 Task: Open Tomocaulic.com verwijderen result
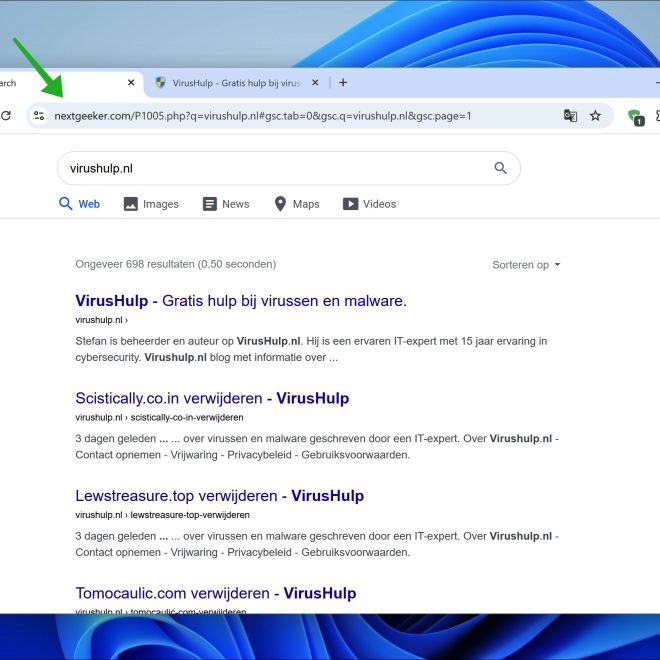(216, 593)
